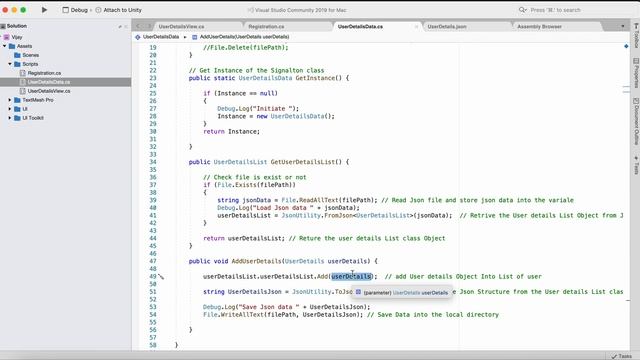Viewport: 640px width, 360px height.
Task: Switch to the Registration.cs tab
Action: point(266,27)
